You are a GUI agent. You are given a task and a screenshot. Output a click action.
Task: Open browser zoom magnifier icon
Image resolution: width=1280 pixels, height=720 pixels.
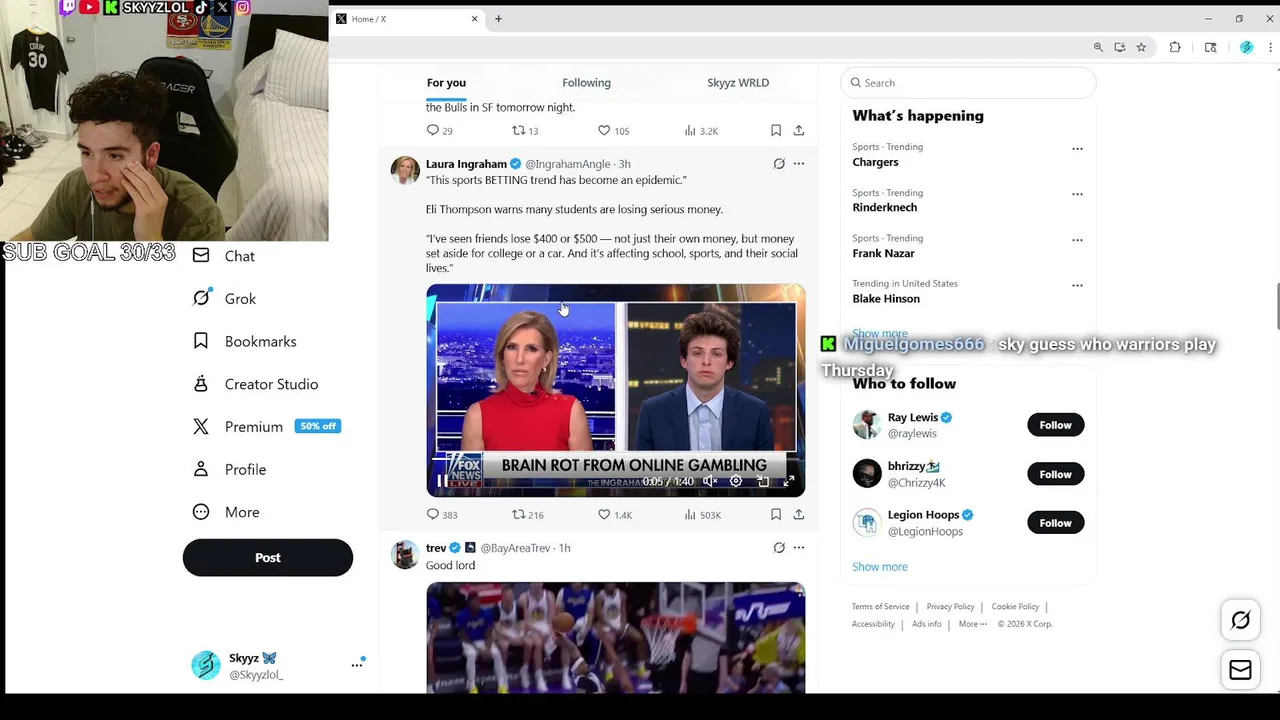tap(1098, 47)
